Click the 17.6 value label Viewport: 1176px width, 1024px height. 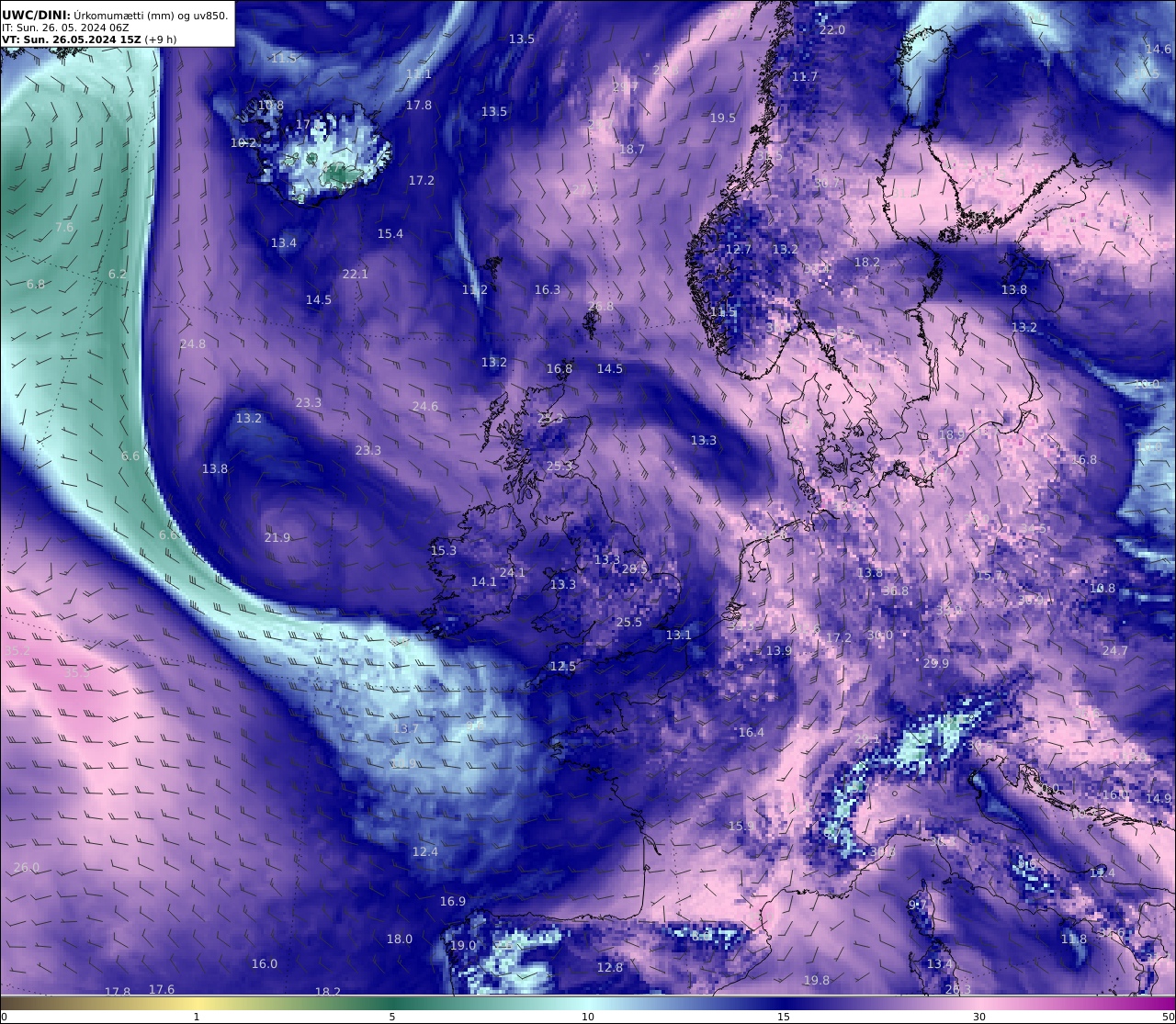pyautogui.click(x=162, y=990)
